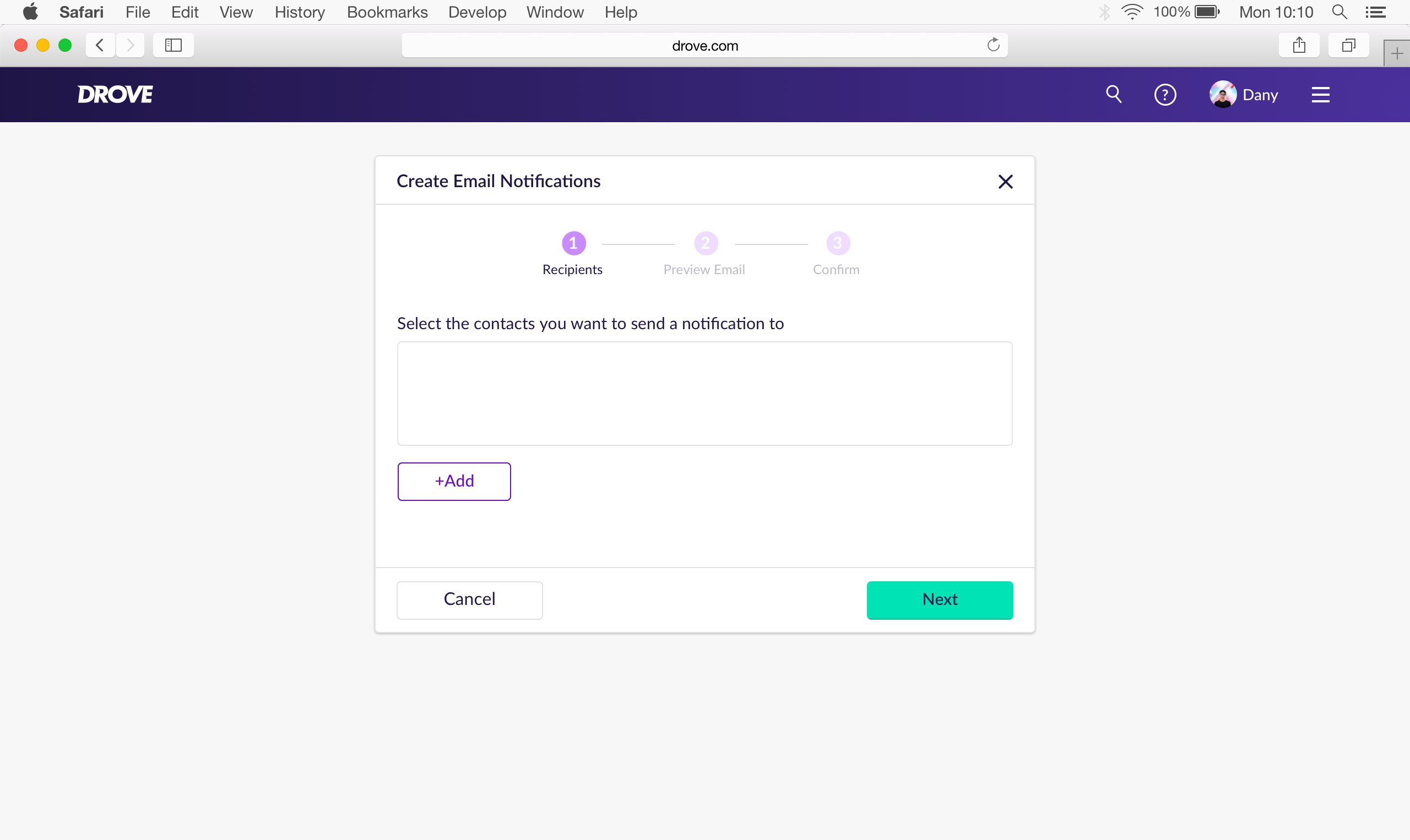Go back in Safari
This screenshot has height=840, width=1410.
(x=100, y=45)
